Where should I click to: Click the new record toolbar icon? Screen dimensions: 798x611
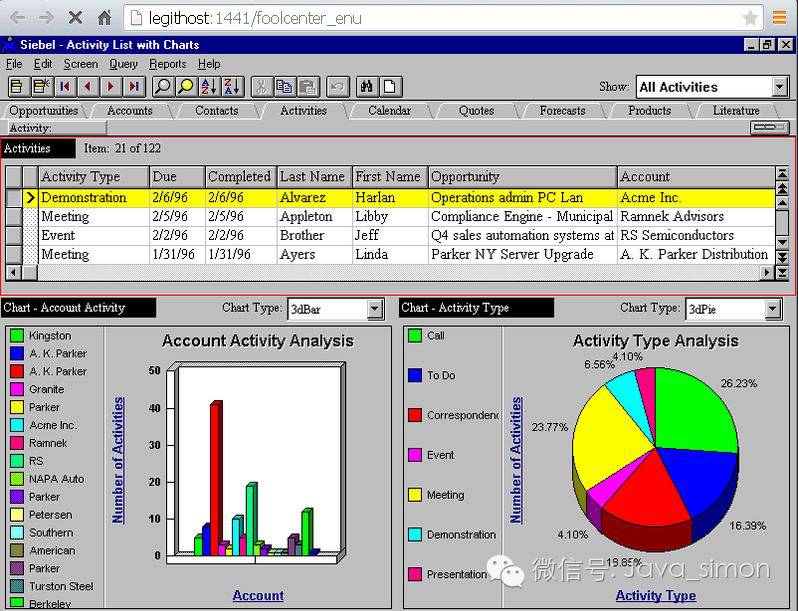coord(41,87)
